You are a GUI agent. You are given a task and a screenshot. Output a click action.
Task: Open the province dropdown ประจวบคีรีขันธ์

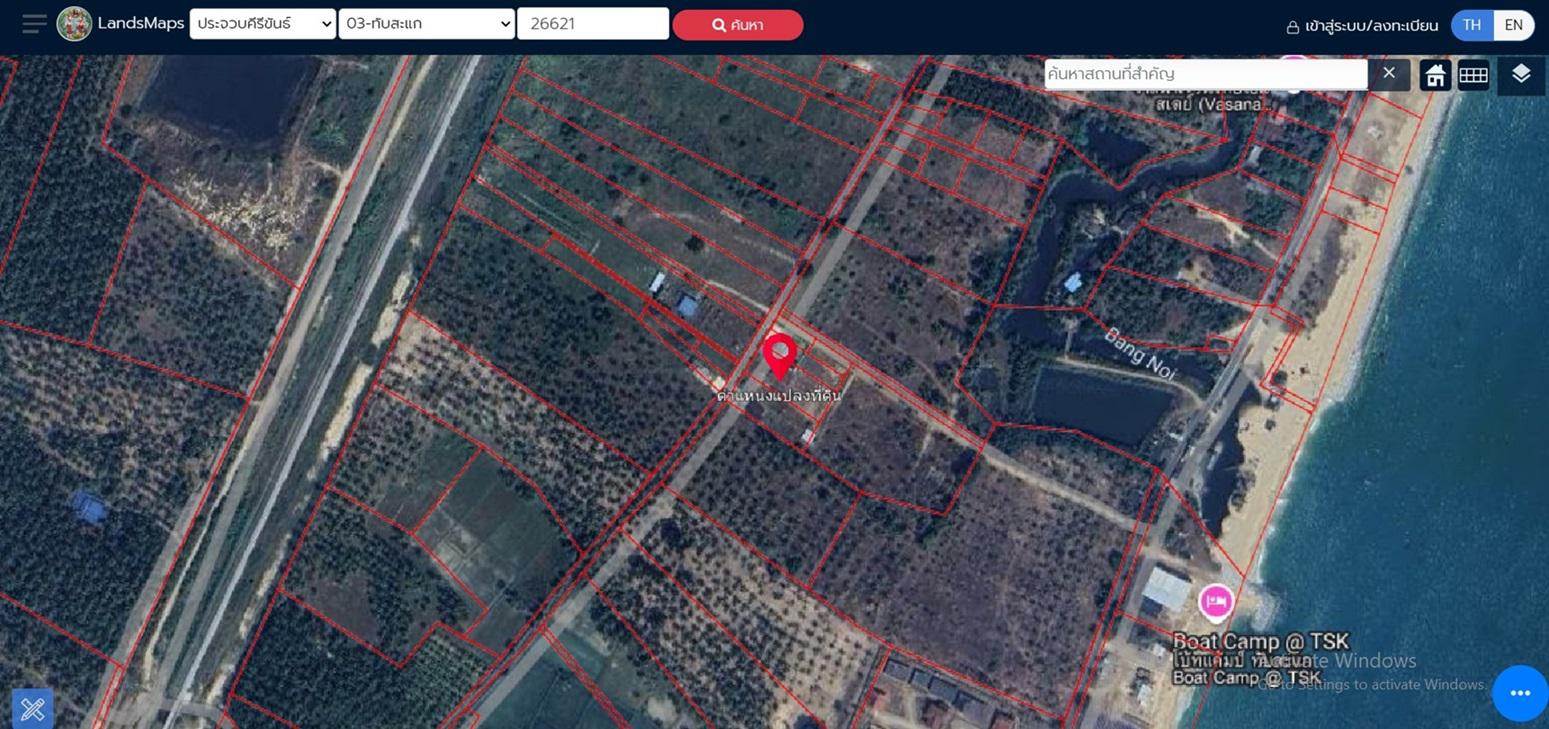pyautogui.click(x=263, y=24)
